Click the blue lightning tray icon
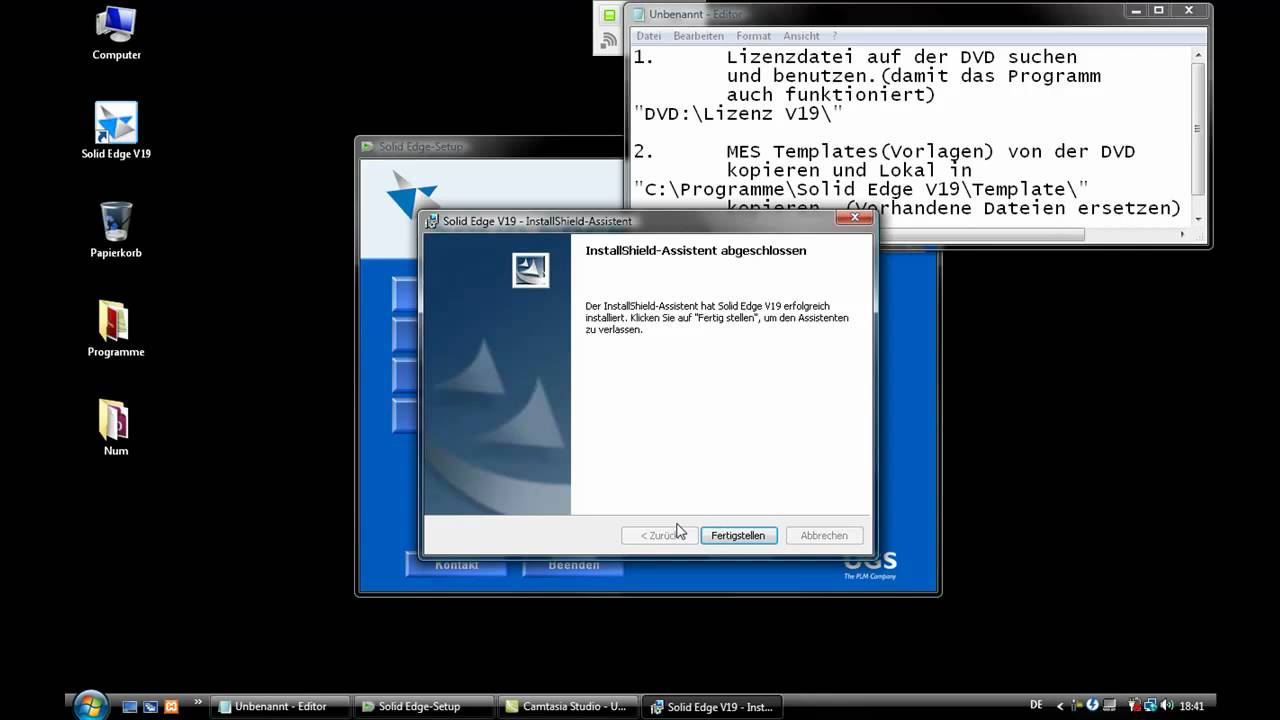Image resolution: width=1280 pixels, height=720 pixels. tap(1092, 706)
